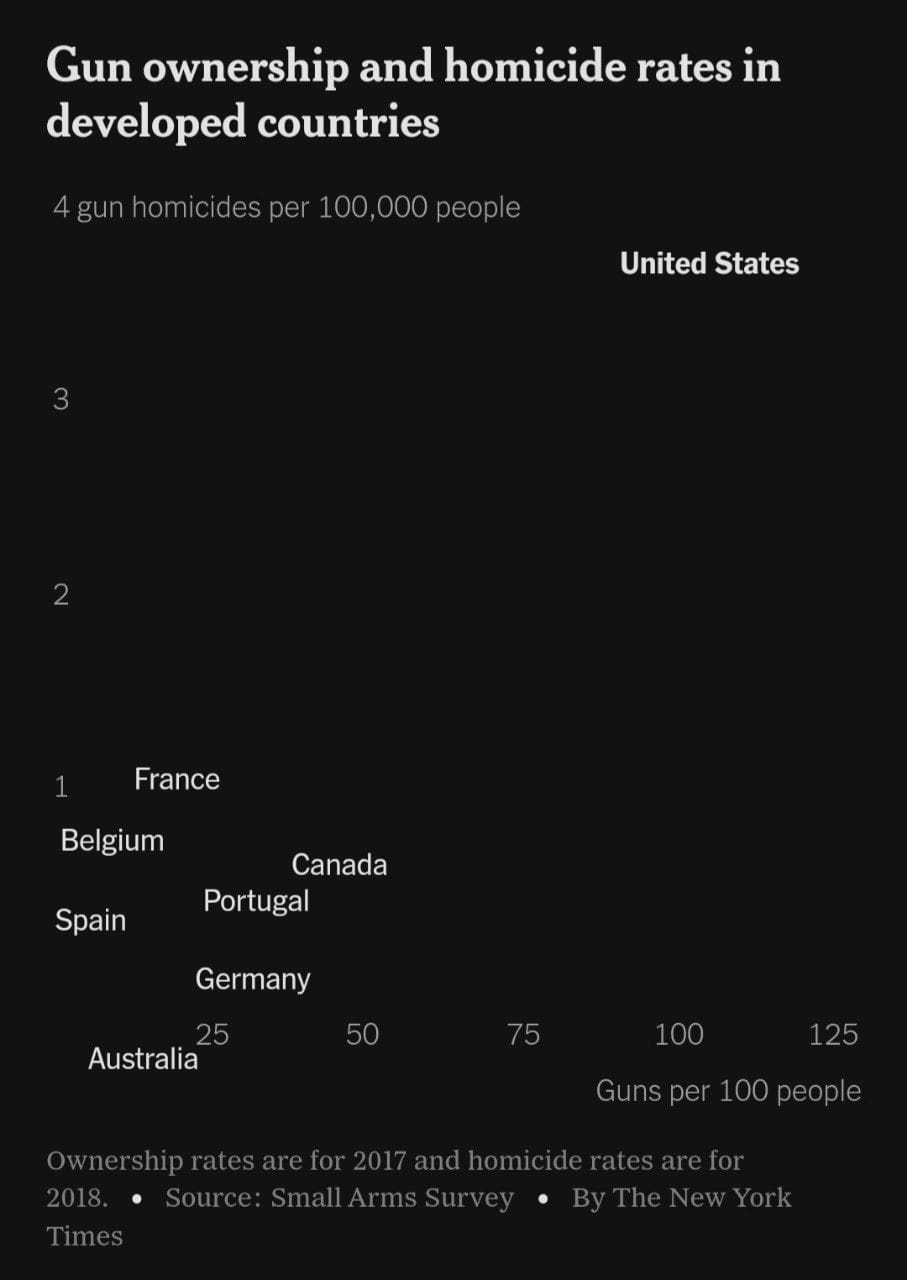This screenshot has height=1280, width=907.
Task: Click the United States data label
Action: pyautogui.click(x=709, y=264)
